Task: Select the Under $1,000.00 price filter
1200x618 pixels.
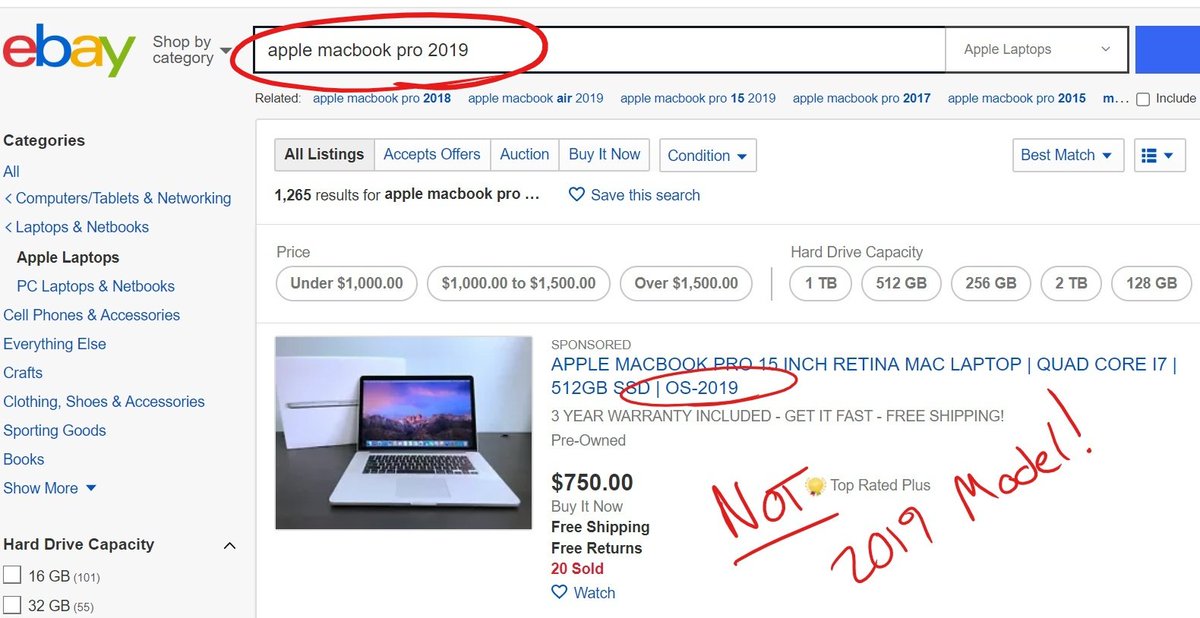Action: tap(347, 283)
